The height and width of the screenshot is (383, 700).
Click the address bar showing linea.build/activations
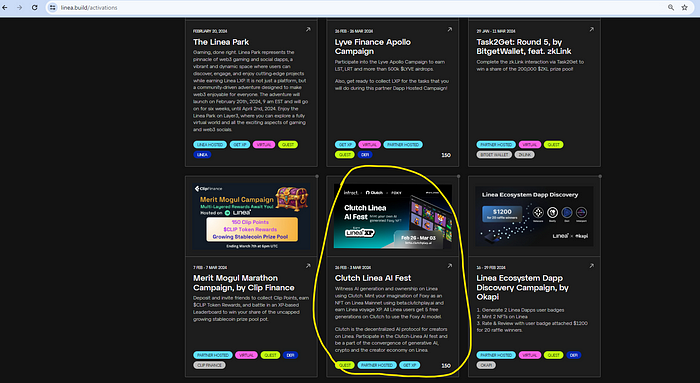click(x=357, y=8)
